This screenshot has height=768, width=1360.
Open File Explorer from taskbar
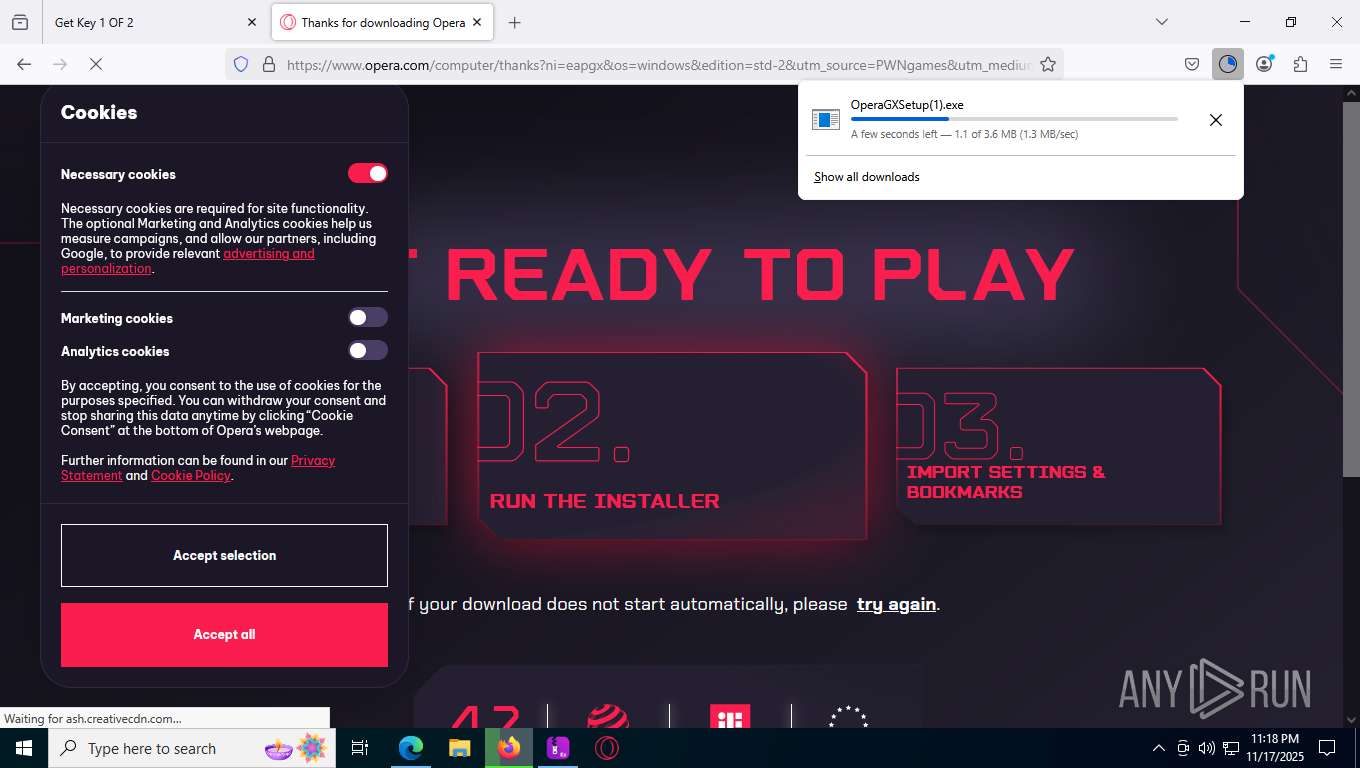[459, 748]
